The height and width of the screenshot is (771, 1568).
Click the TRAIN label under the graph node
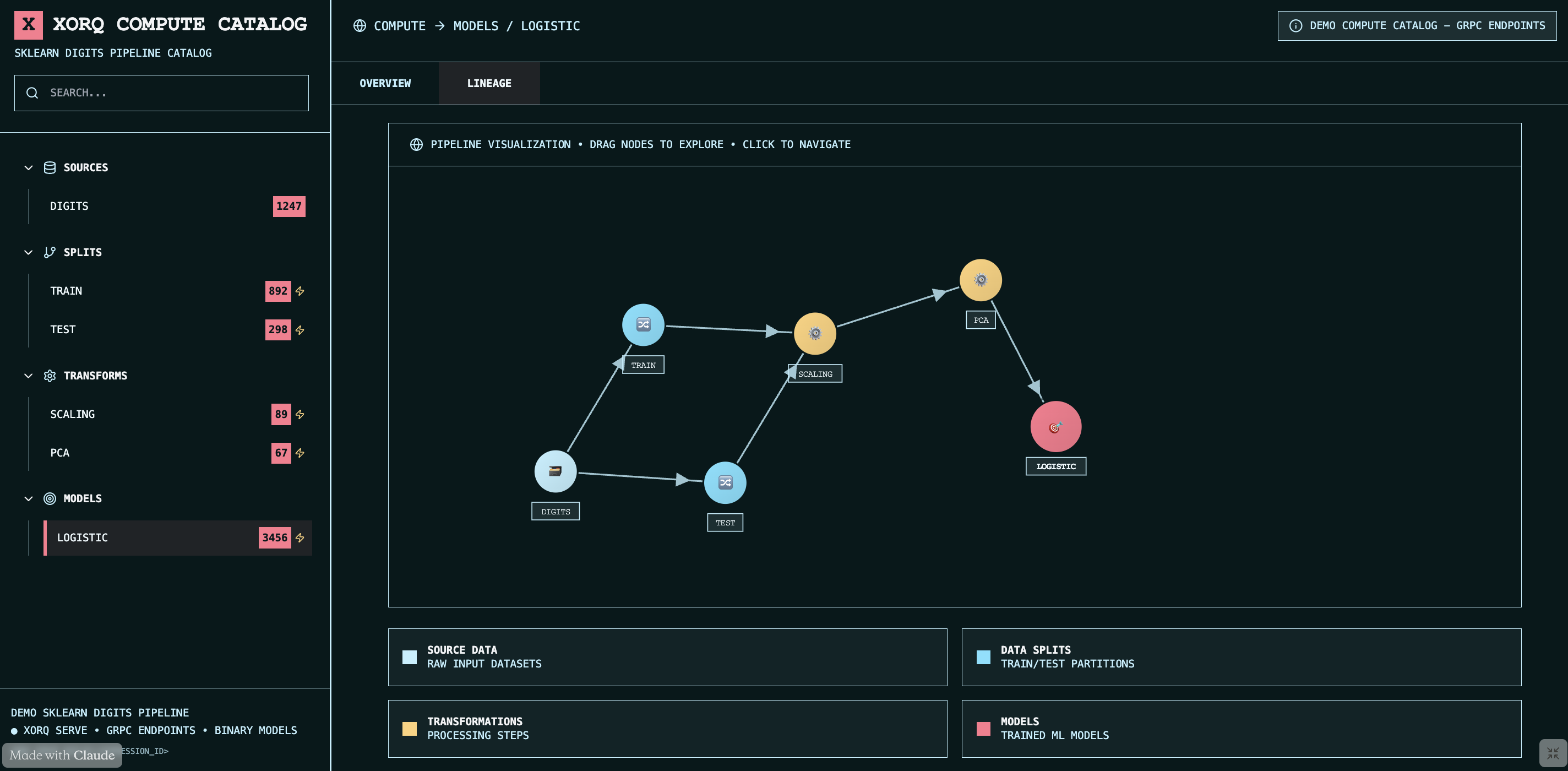point(643,365)
